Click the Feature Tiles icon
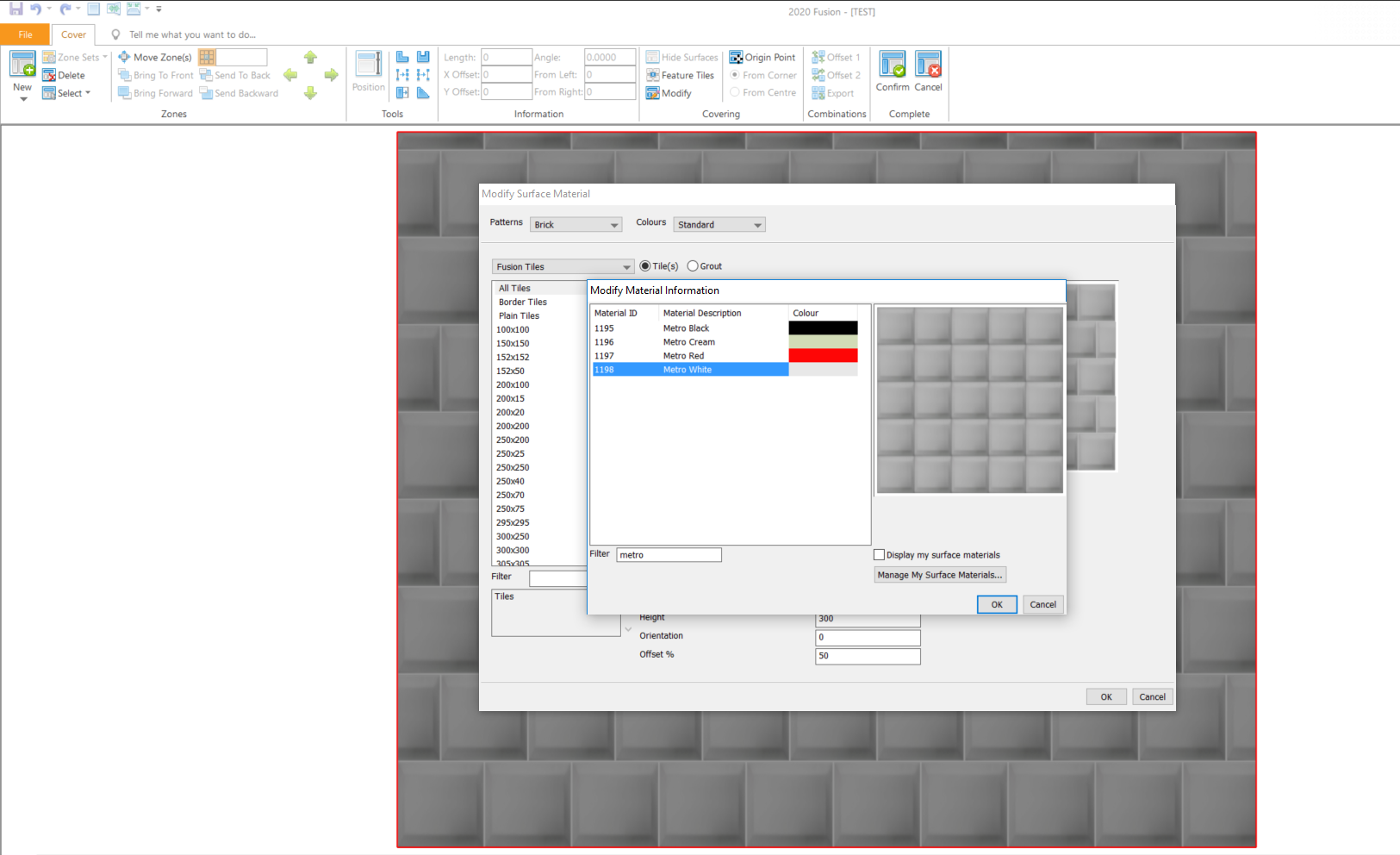1400x855 pixels. 653,75
